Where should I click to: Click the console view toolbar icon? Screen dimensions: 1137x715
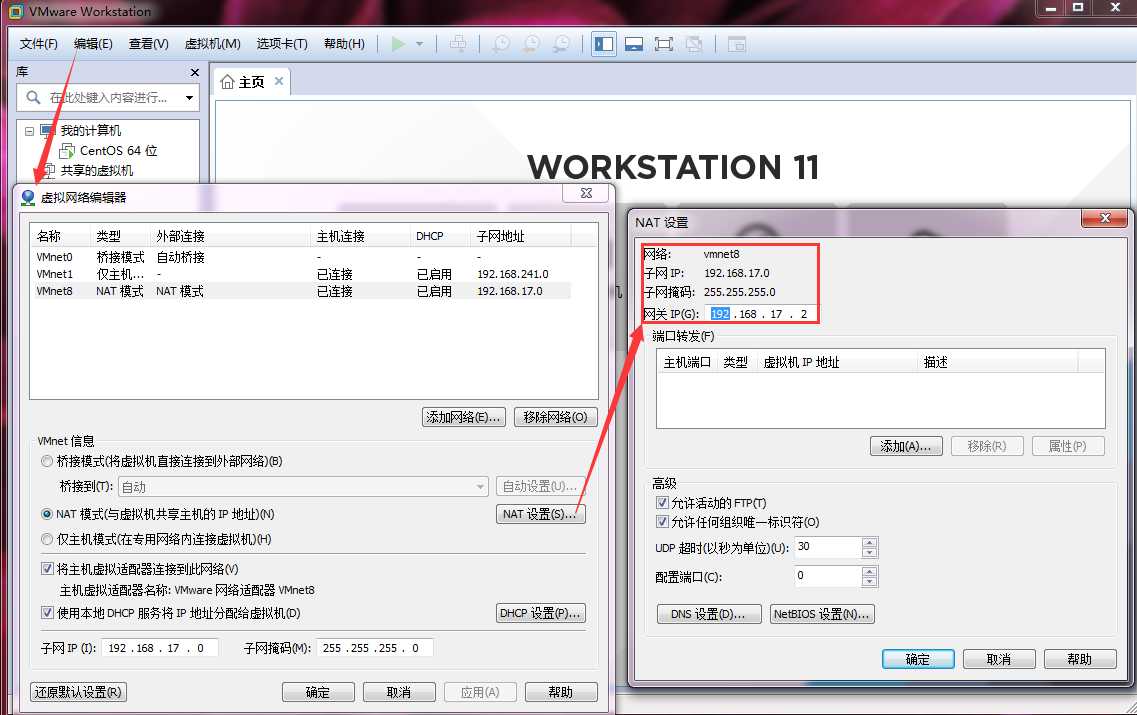[x=737, y=44]
